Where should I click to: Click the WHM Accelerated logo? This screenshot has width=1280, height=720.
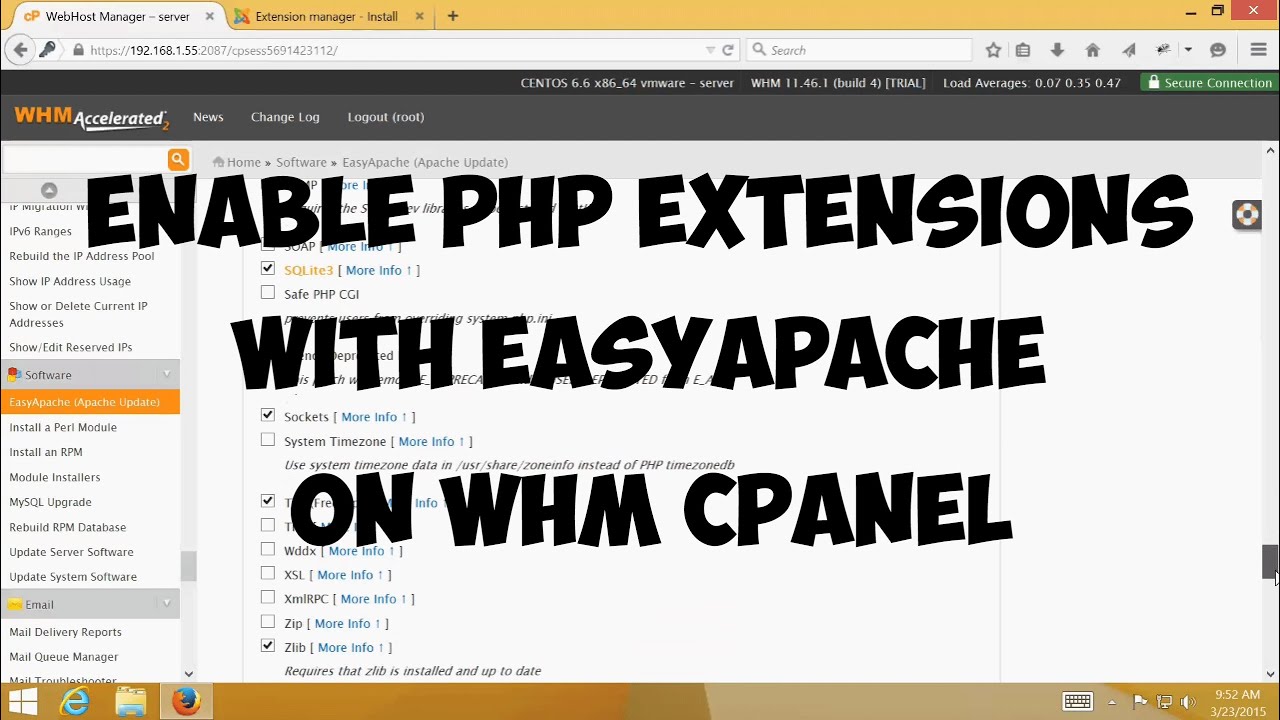(x=92, y=118)
